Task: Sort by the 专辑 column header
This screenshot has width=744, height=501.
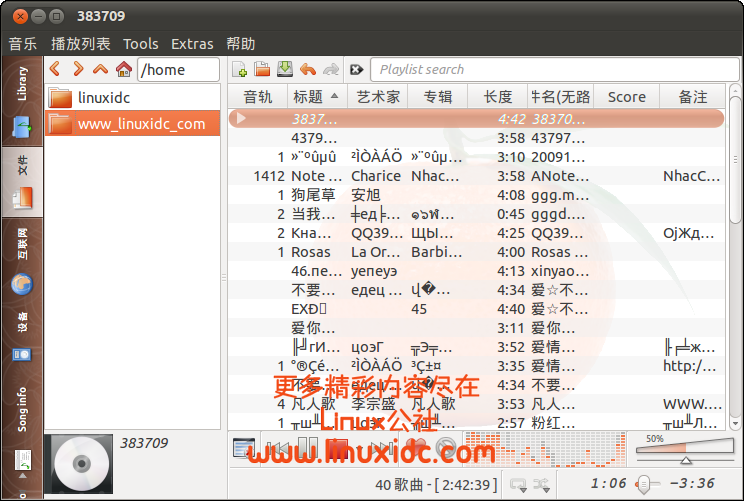Action: [437, 97]
